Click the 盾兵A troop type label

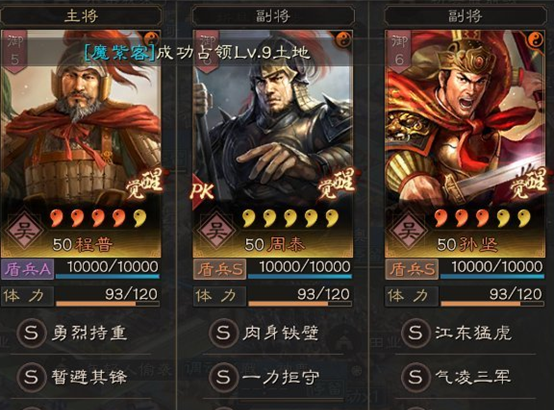[28, 270]
